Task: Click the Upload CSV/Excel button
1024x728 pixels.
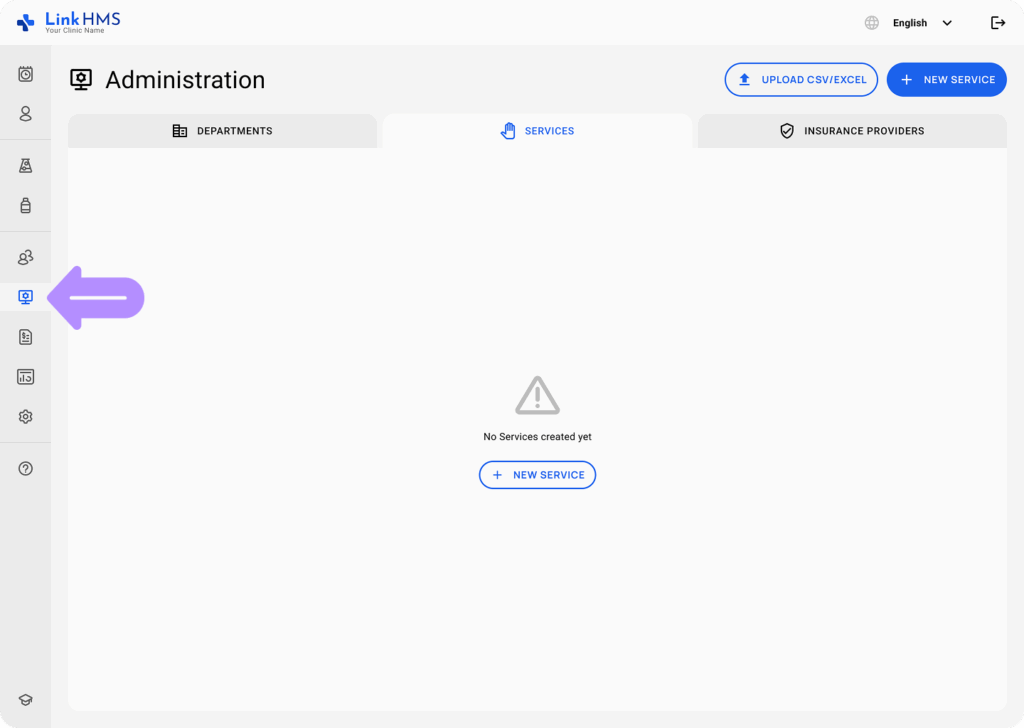Action: click(801, 80)
